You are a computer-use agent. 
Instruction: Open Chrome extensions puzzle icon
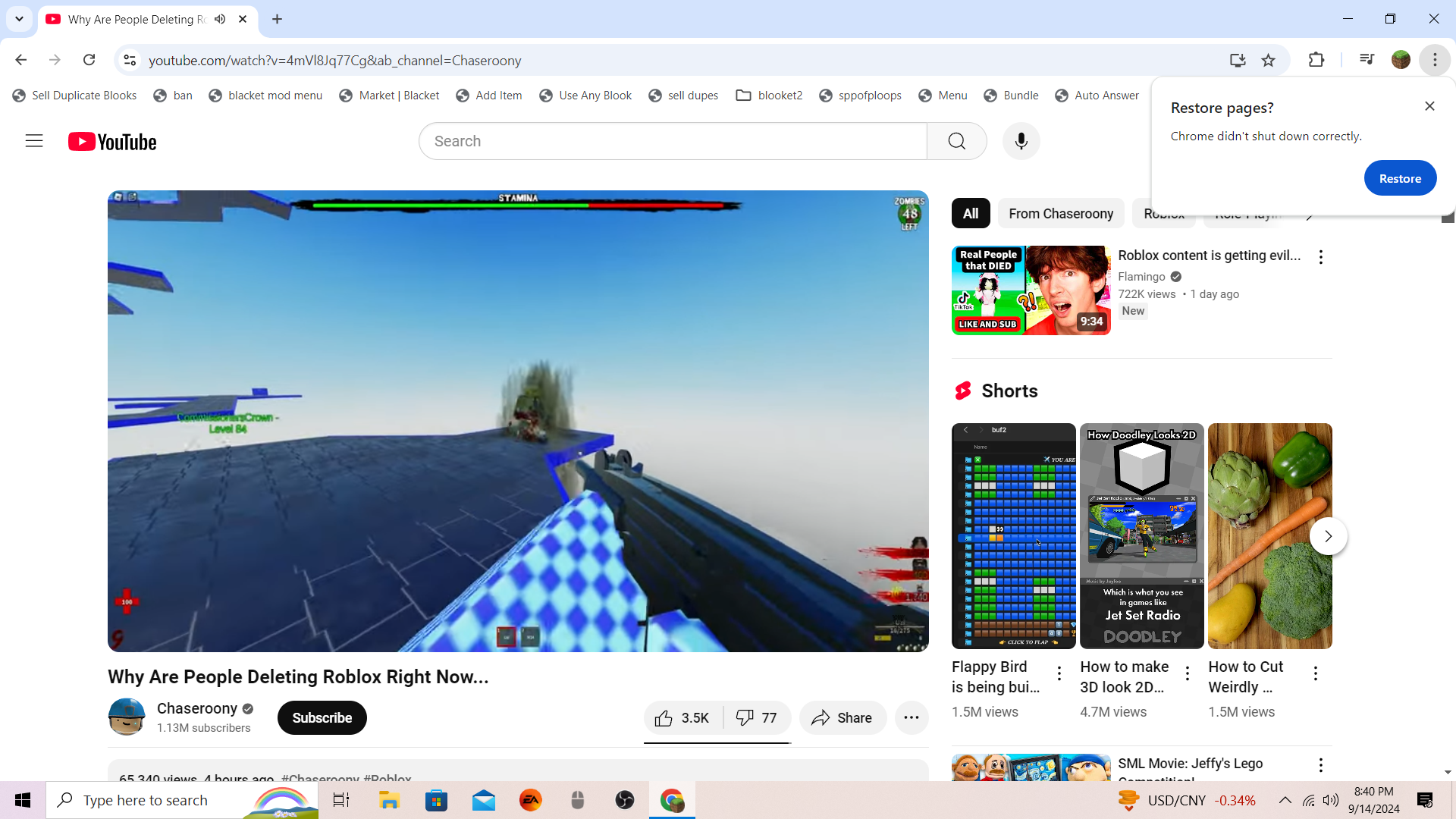point(1316,60)
